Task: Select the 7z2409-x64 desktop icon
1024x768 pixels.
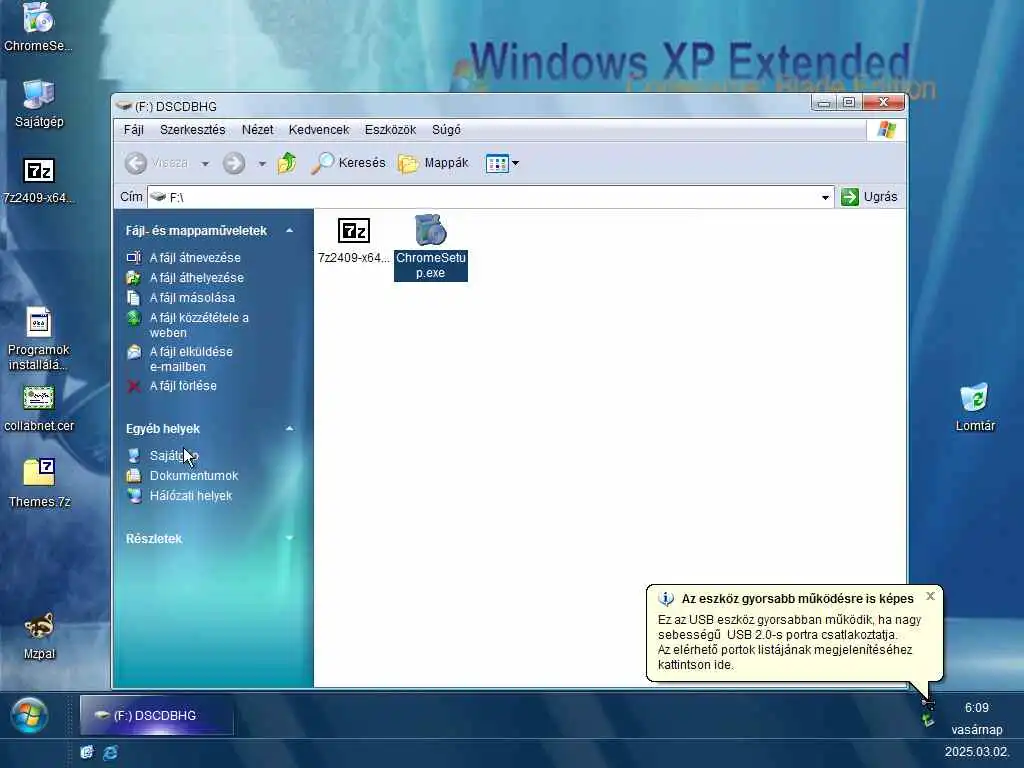Action: [x=39, y=180]
